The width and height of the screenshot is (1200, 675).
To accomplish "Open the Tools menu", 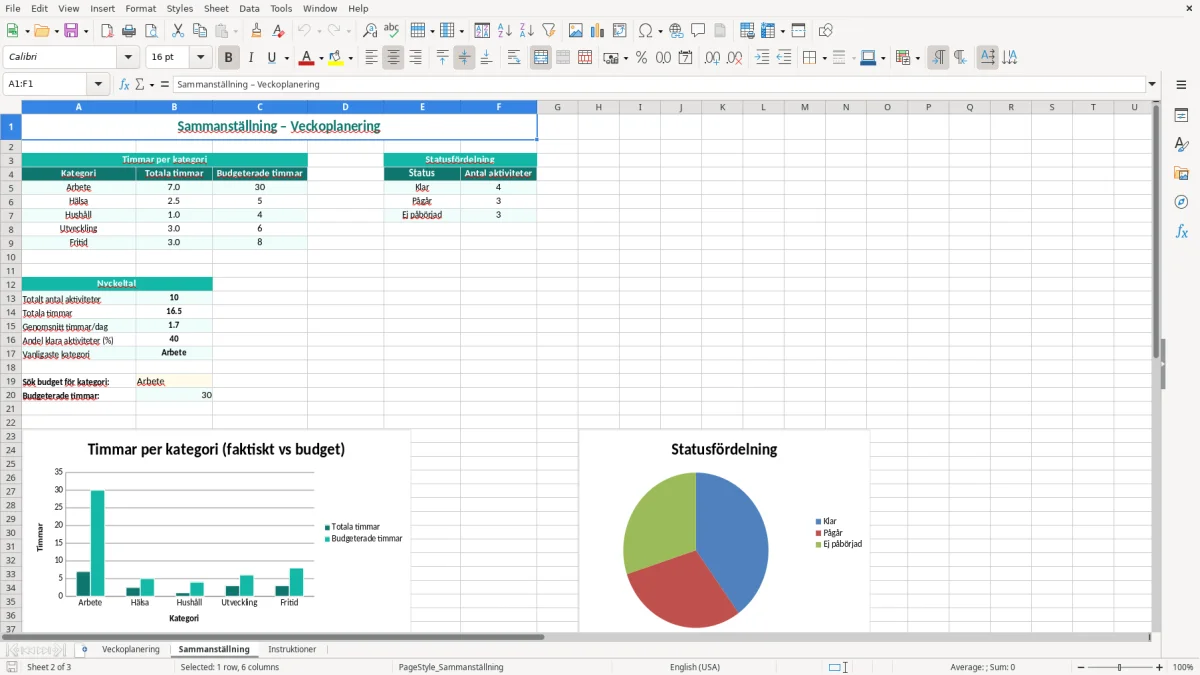I will coord(281,8).
